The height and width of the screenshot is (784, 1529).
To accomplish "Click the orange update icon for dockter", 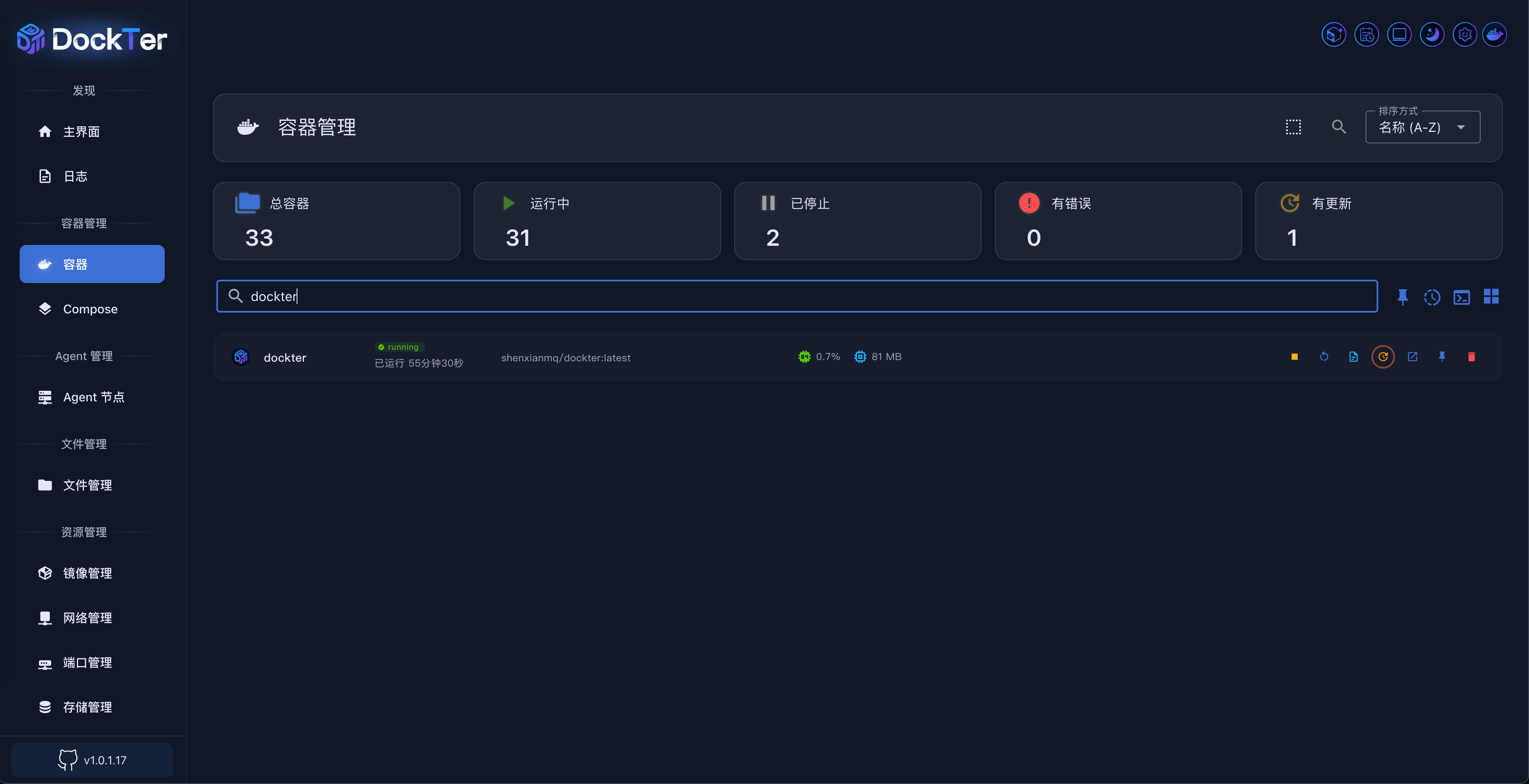I will point(1383,357).
